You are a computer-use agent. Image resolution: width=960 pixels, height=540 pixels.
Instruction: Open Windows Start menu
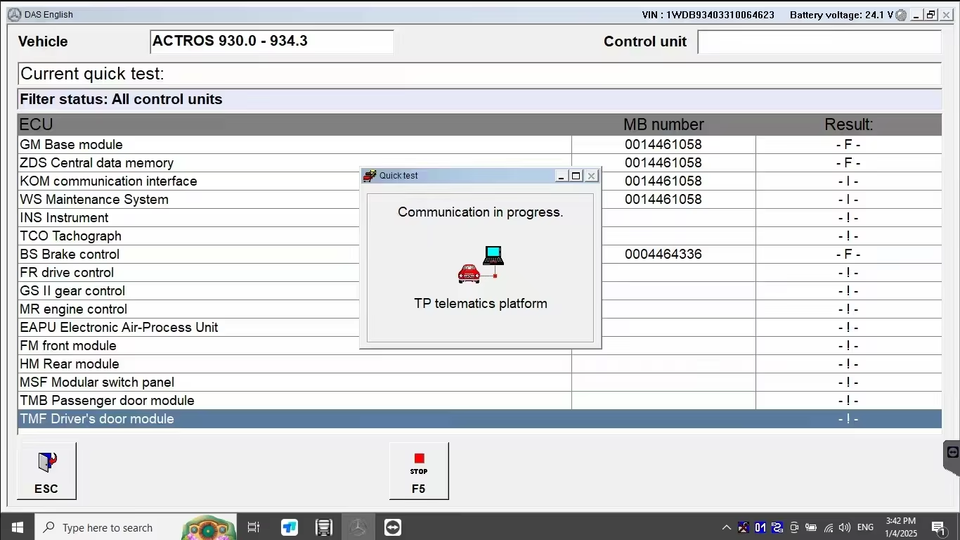tap(17, 527)
